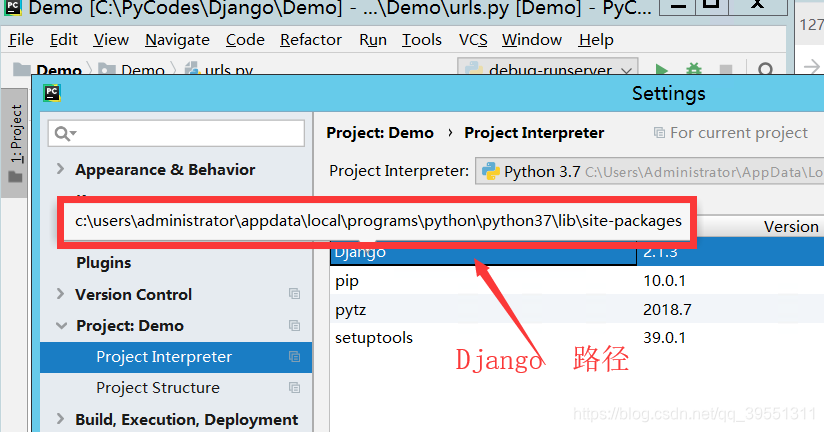
Task: Select Build, Execution, Deployment in tree
Action: (187, 419)
